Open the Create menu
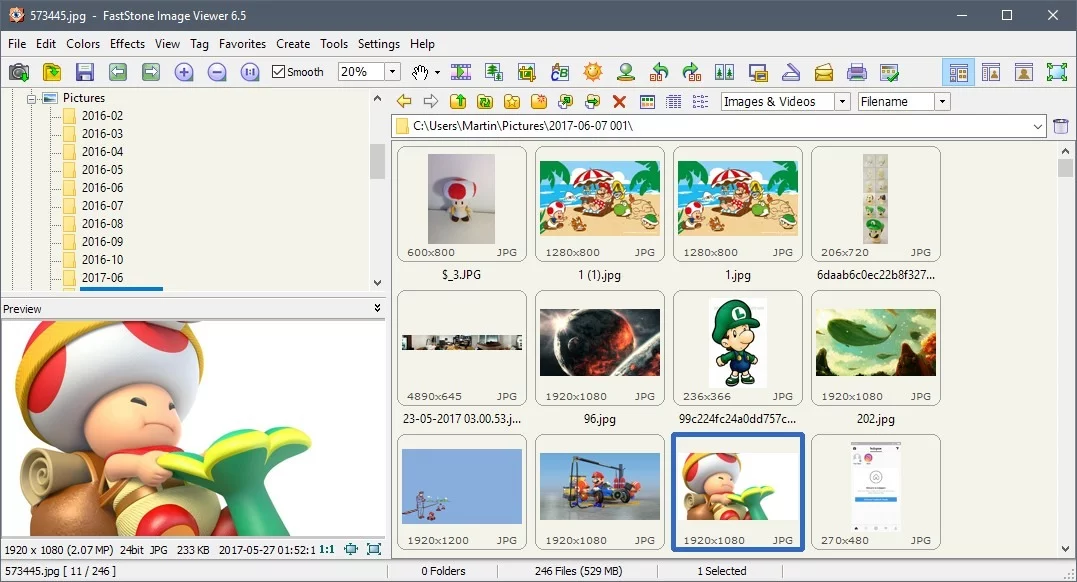 tap(293, 44)
